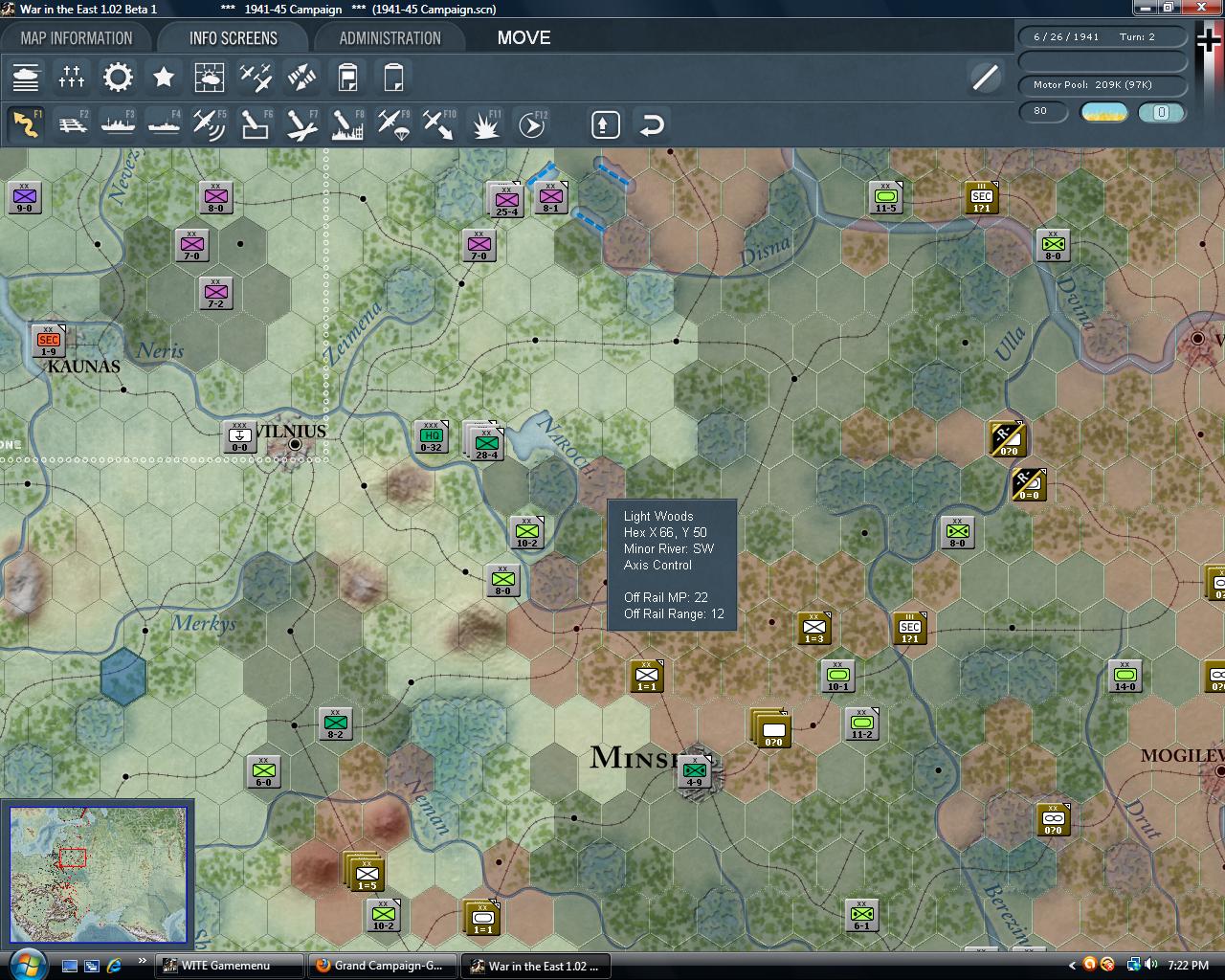Select the 25-4 unit stack
This screenshot has height=980, width=1225.
(505, 201)
